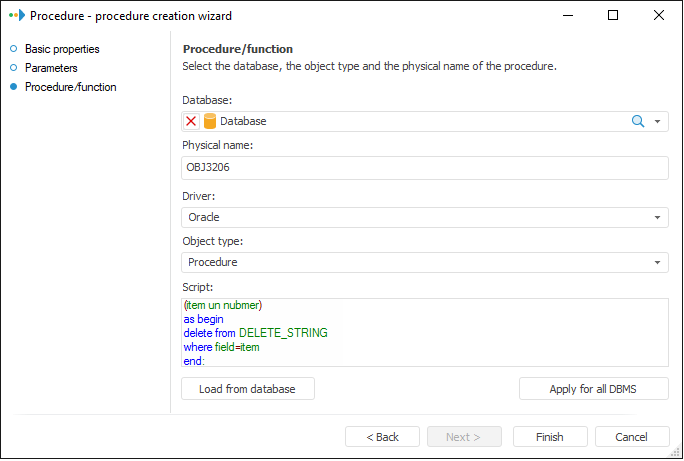Close the procedure creation wizard window

pos(658,15)
